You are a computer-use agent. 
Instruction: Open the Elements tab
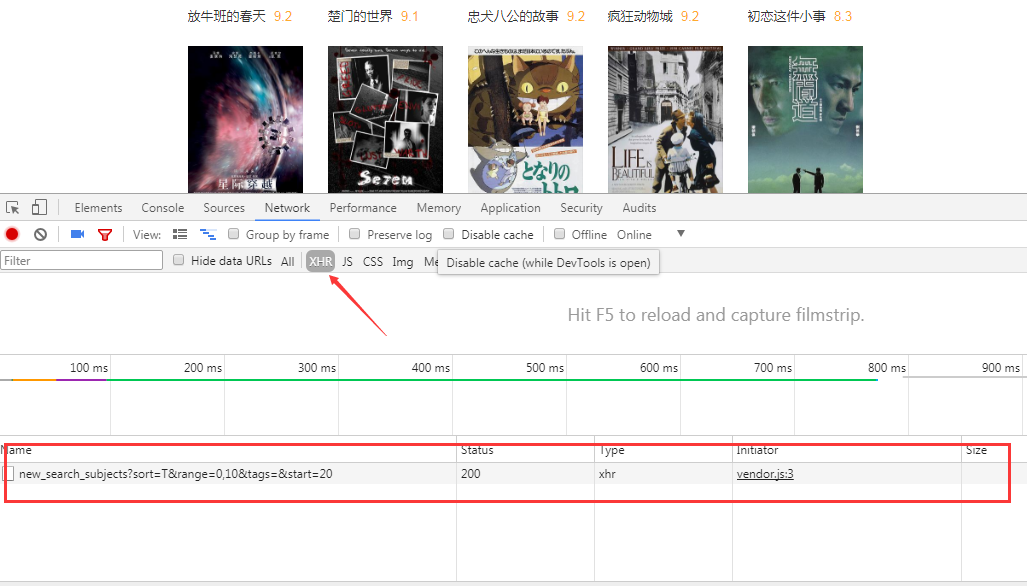[x=98, y=208]
